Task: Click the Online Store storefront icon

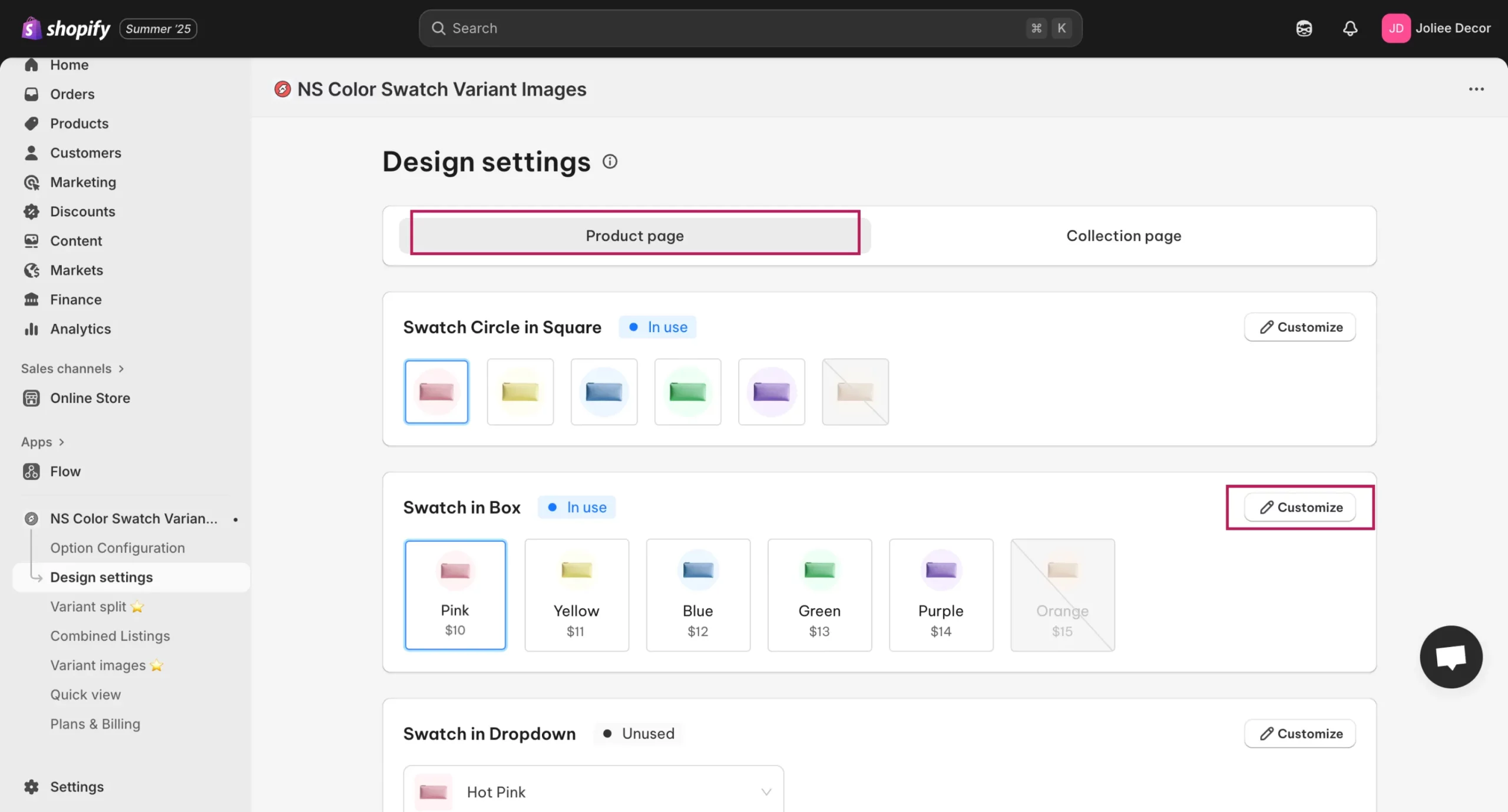Action: point(31,398)
